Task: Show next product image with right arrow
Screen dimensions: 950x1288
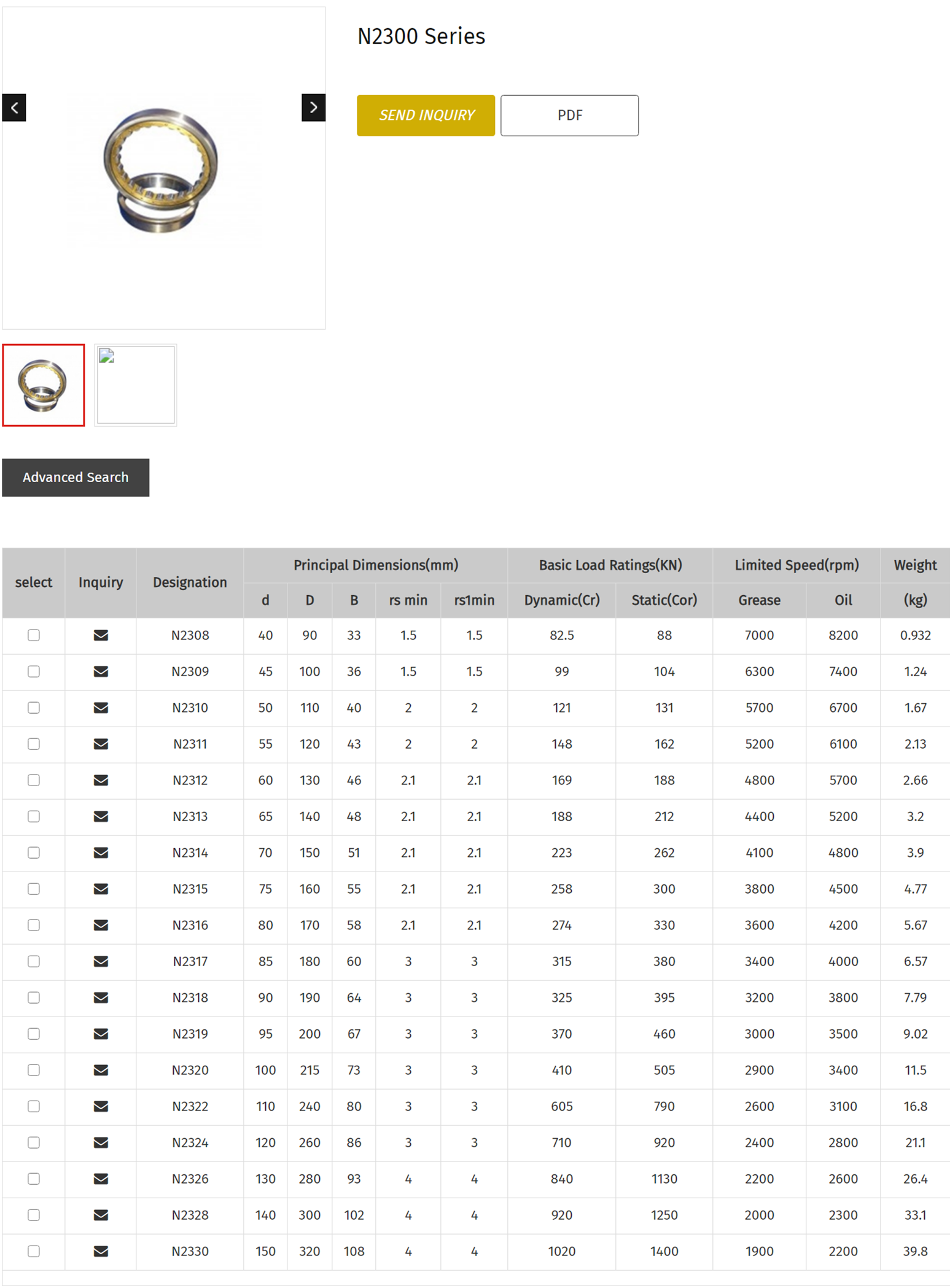Action: (x=313, y=107)
